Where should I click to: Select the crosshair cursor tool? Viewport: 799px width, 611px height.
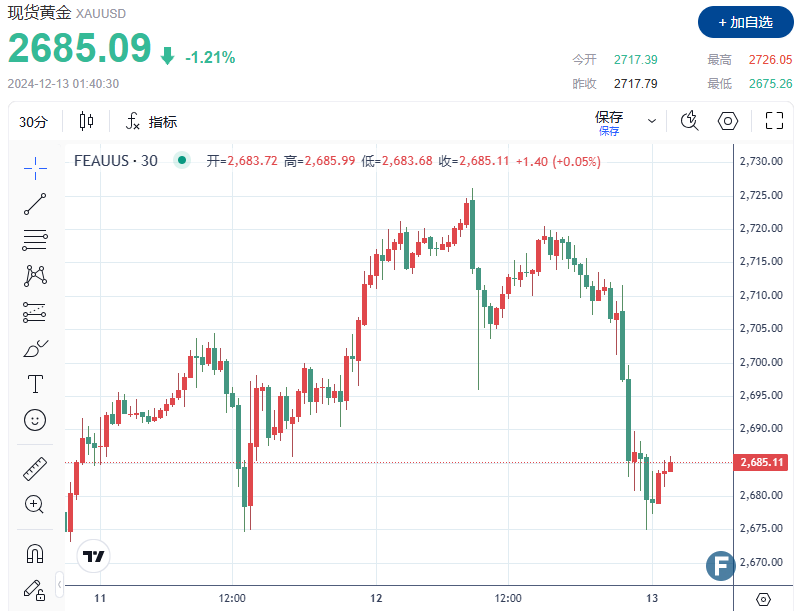35,167
